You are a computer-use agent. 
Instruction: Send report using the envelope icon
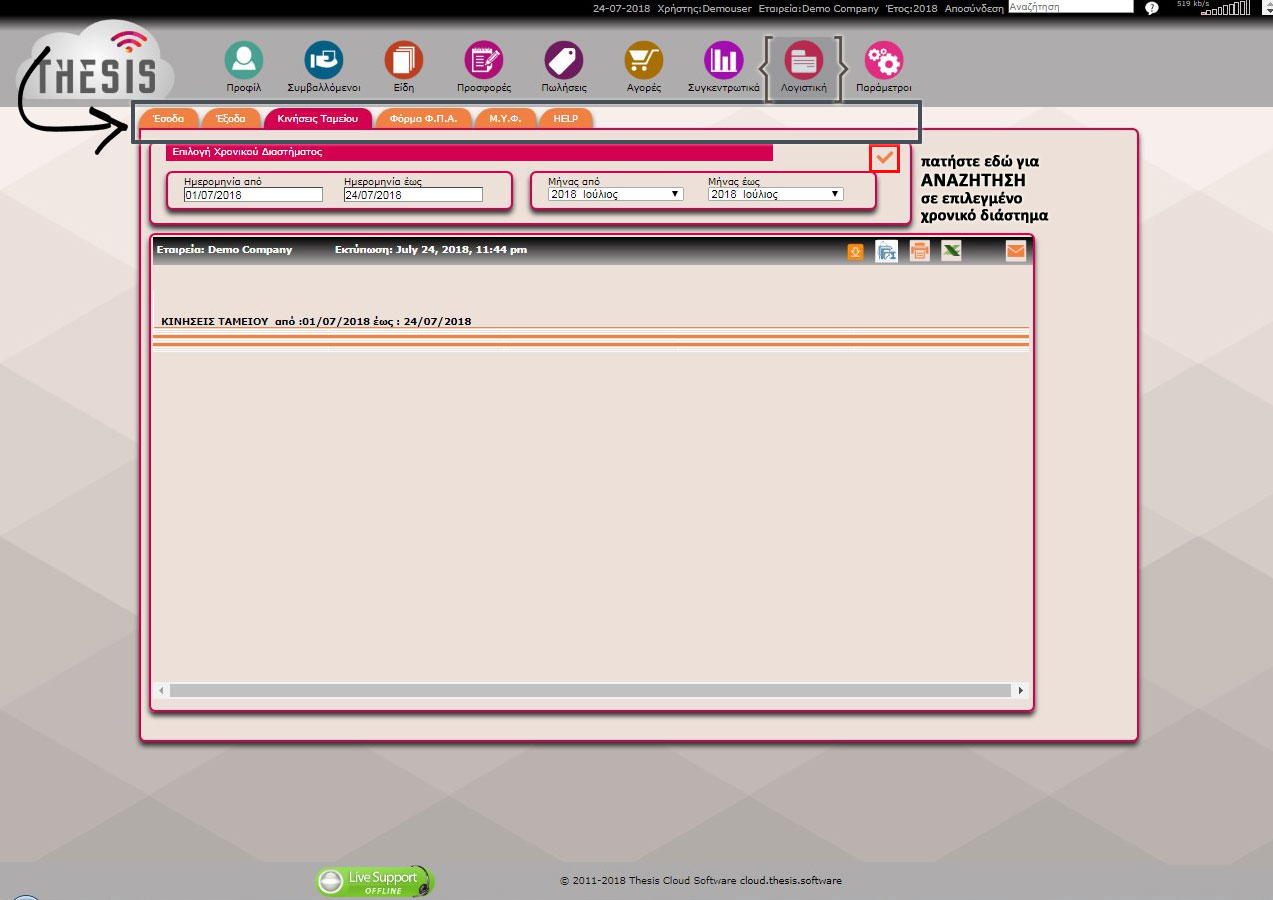1015,251
